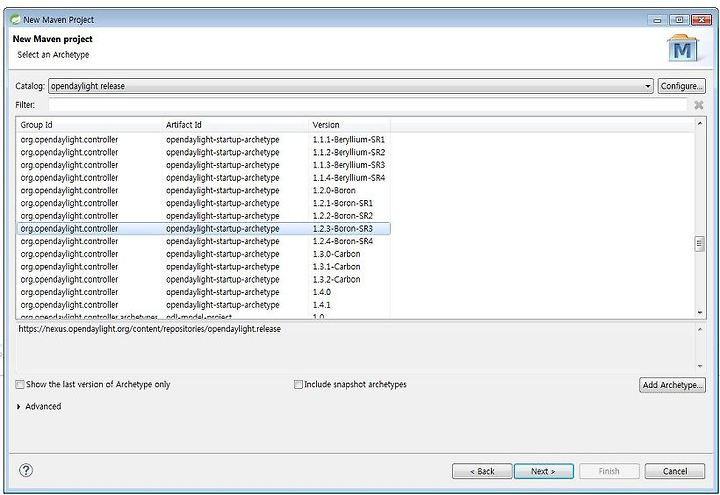Select the 1.3.0-Carbon archetype row
This screenshot has width=720, height=495.
(x=203, y=254)
